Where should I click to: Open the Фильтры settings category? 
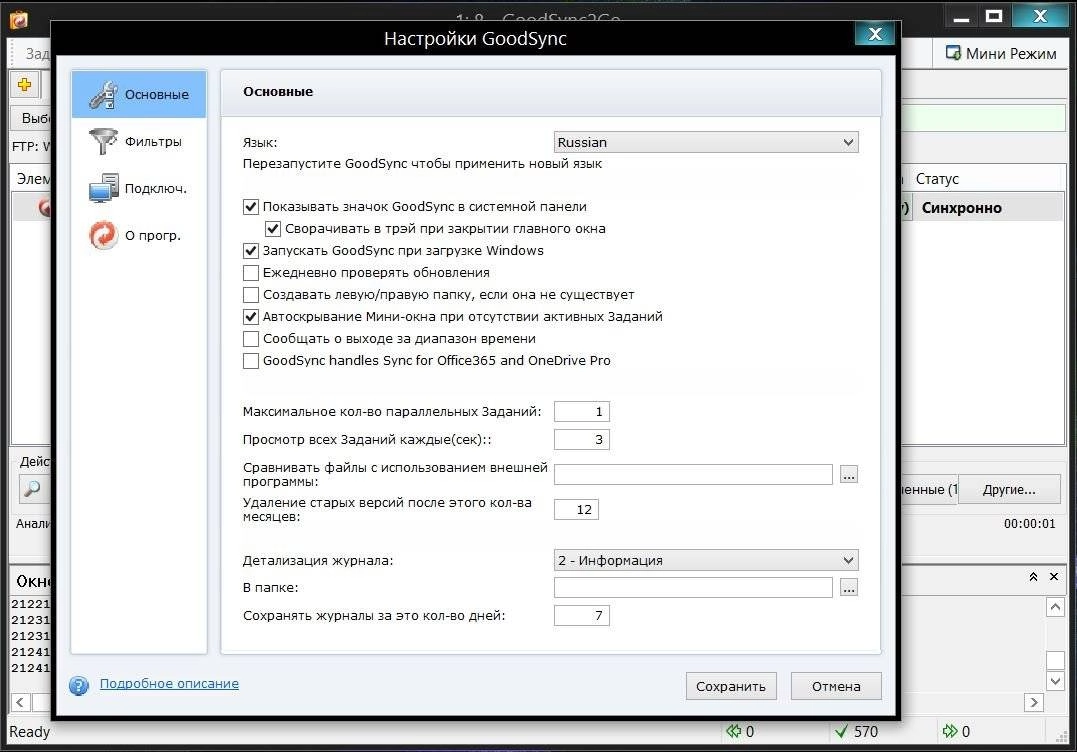[x=139, y=141]
